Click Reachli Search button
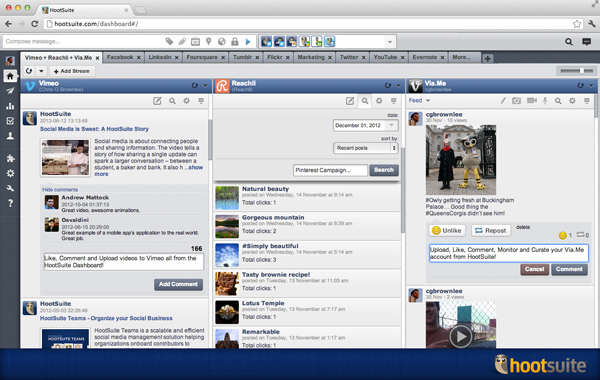The height and width of the screenshot is (380, 600). 384,170
